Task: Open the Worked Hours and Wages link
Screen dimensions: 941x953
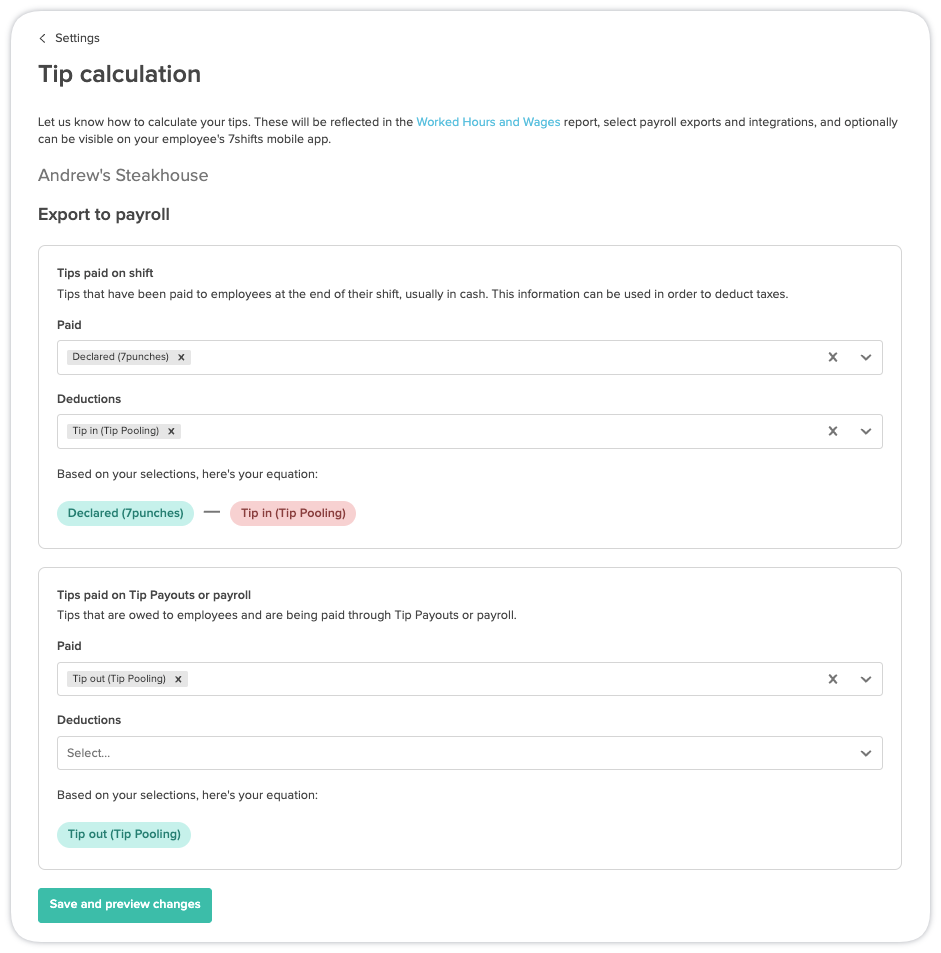Action: point(488,122)
